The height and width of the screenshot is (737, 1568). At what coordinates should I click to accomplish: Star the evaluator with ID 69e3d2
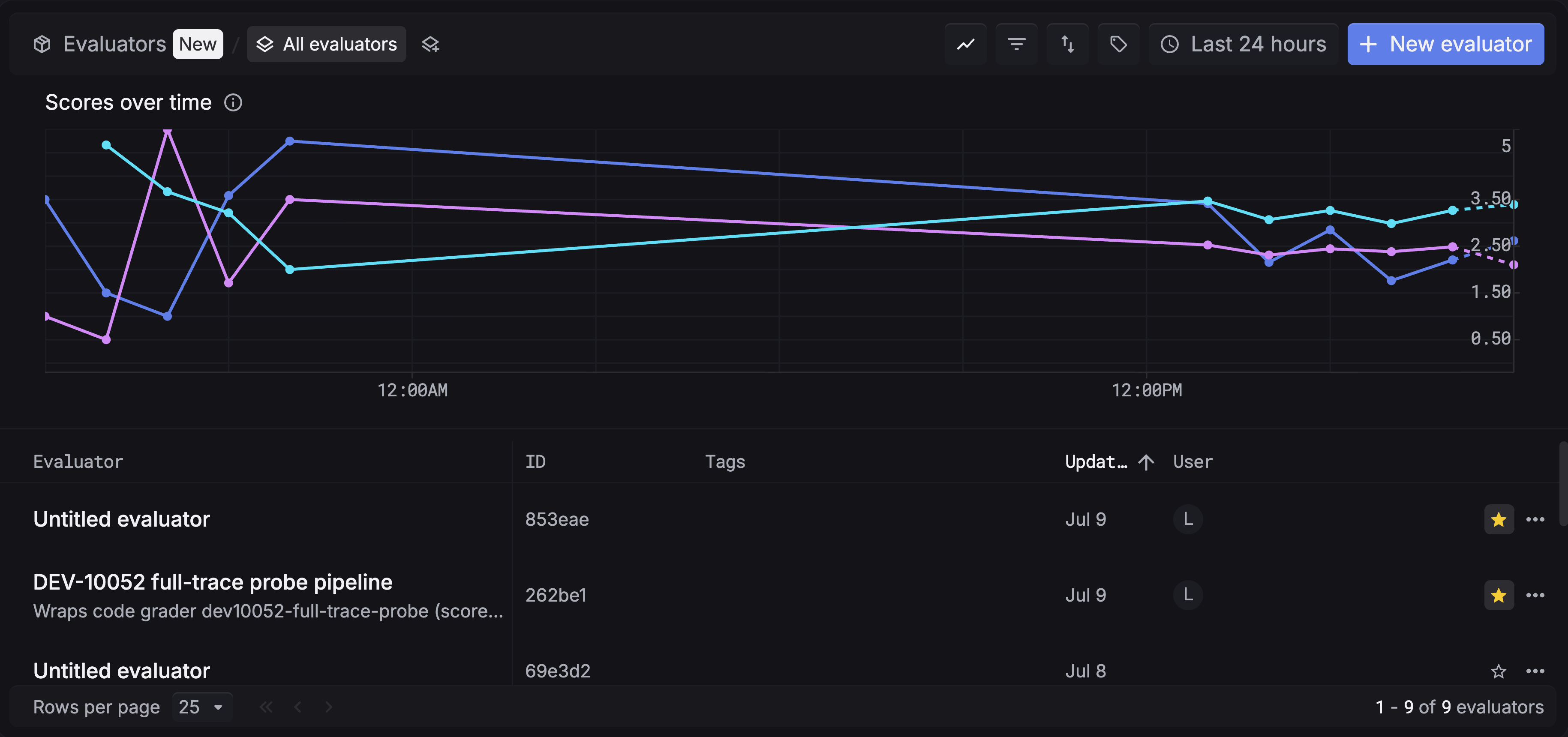click(x=1499, y=671)
